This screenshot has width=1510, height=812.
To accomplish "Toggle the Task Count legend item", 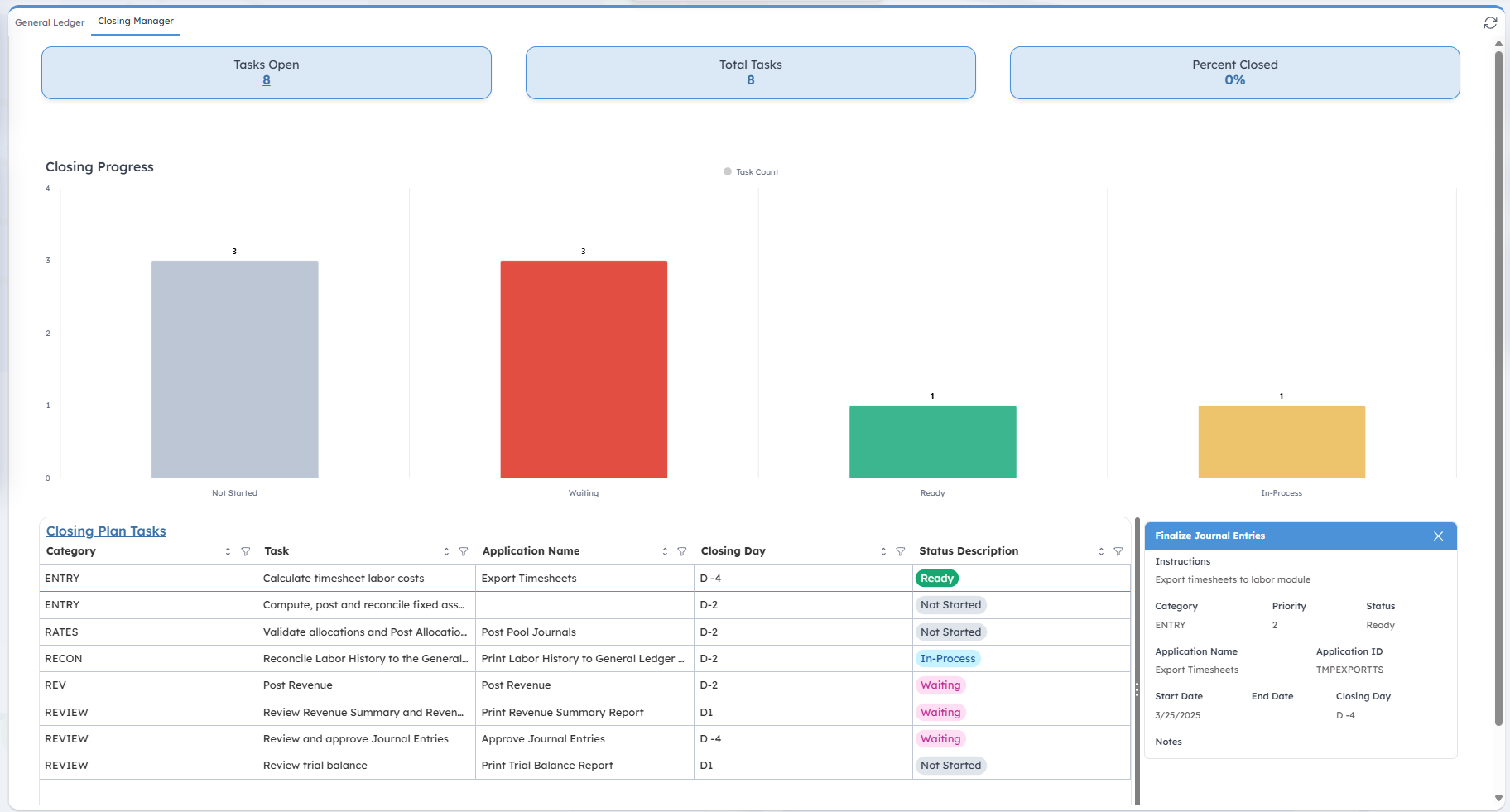I will tap(751, 172).
